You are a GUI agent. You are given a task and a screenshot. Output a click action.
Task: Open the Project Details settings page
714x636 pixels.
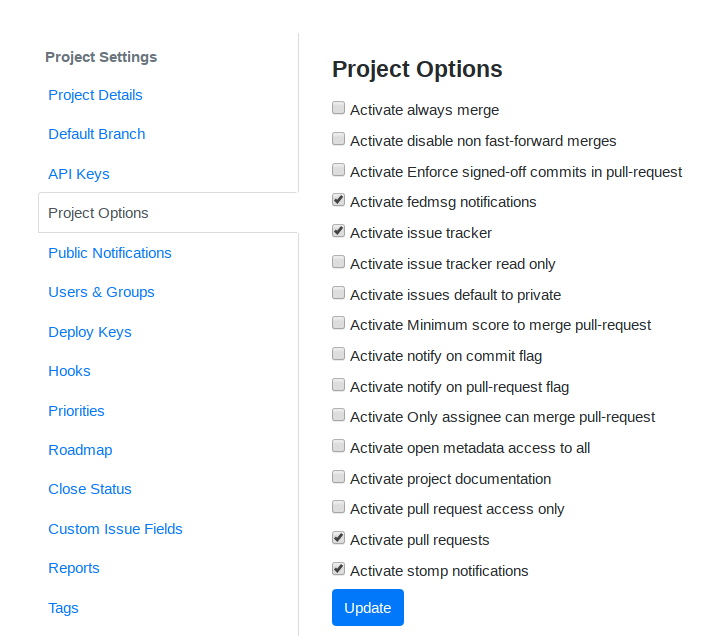click(x=95, y=95)
